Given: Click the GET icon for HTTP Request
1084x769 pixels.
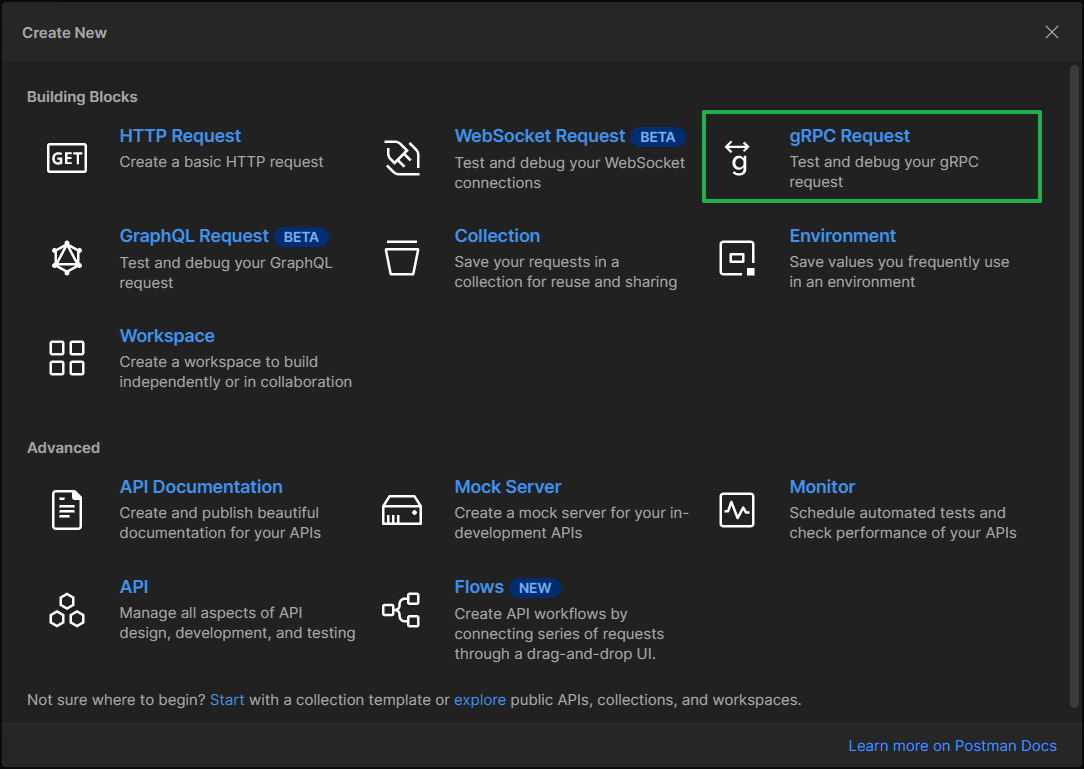Looking at the screenshot, I should 67,158.
